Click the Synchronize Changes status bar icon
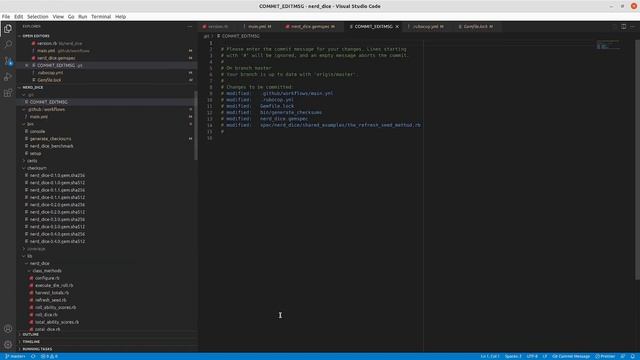 coord(33,356)
